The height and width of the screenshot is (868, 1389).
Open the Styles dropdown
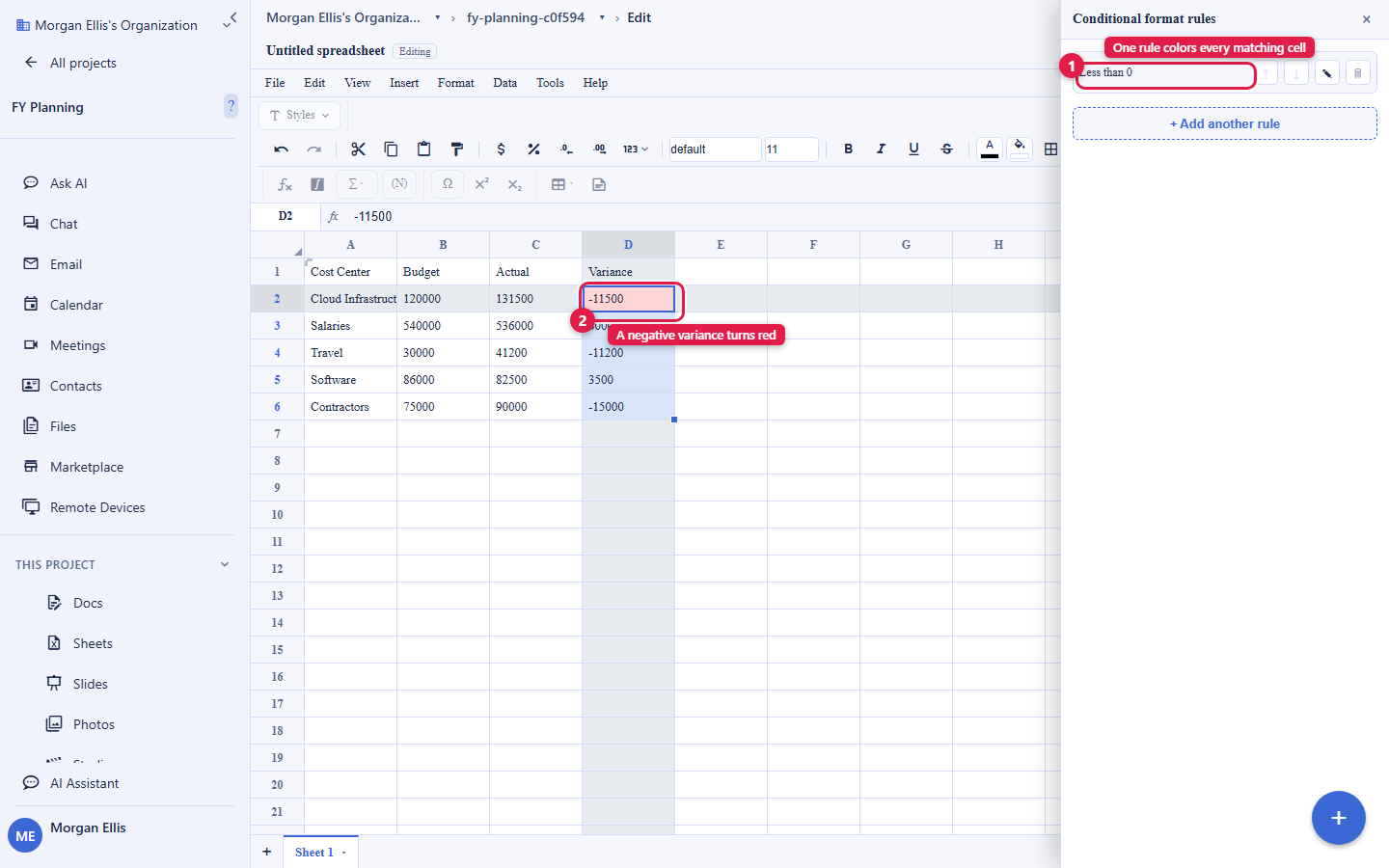pos(299,115)
